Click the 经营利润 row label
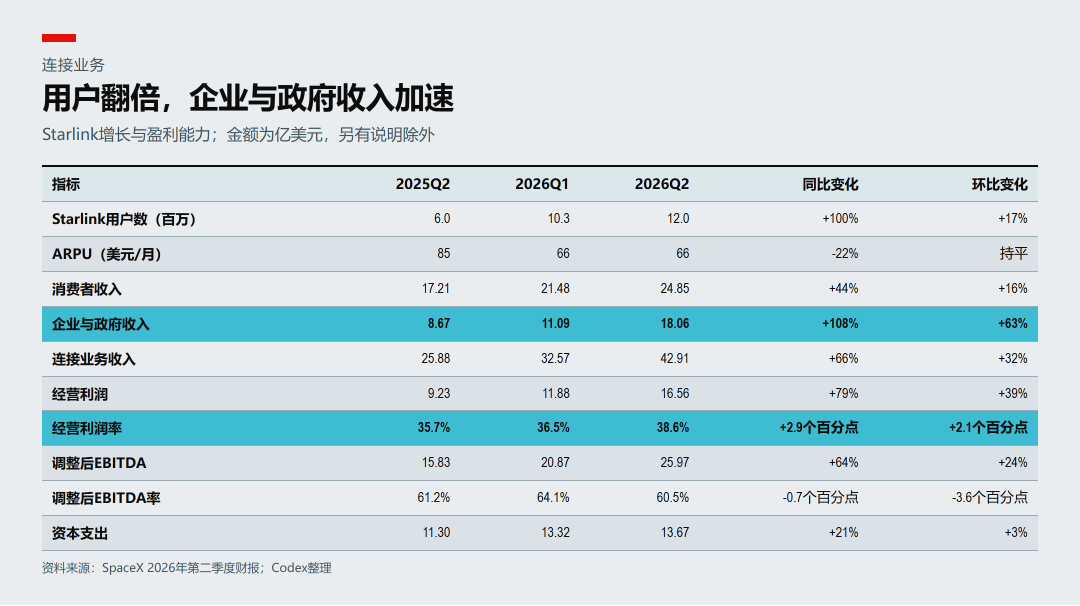This screenshot has width=1080, height=606. pos(80,395)
